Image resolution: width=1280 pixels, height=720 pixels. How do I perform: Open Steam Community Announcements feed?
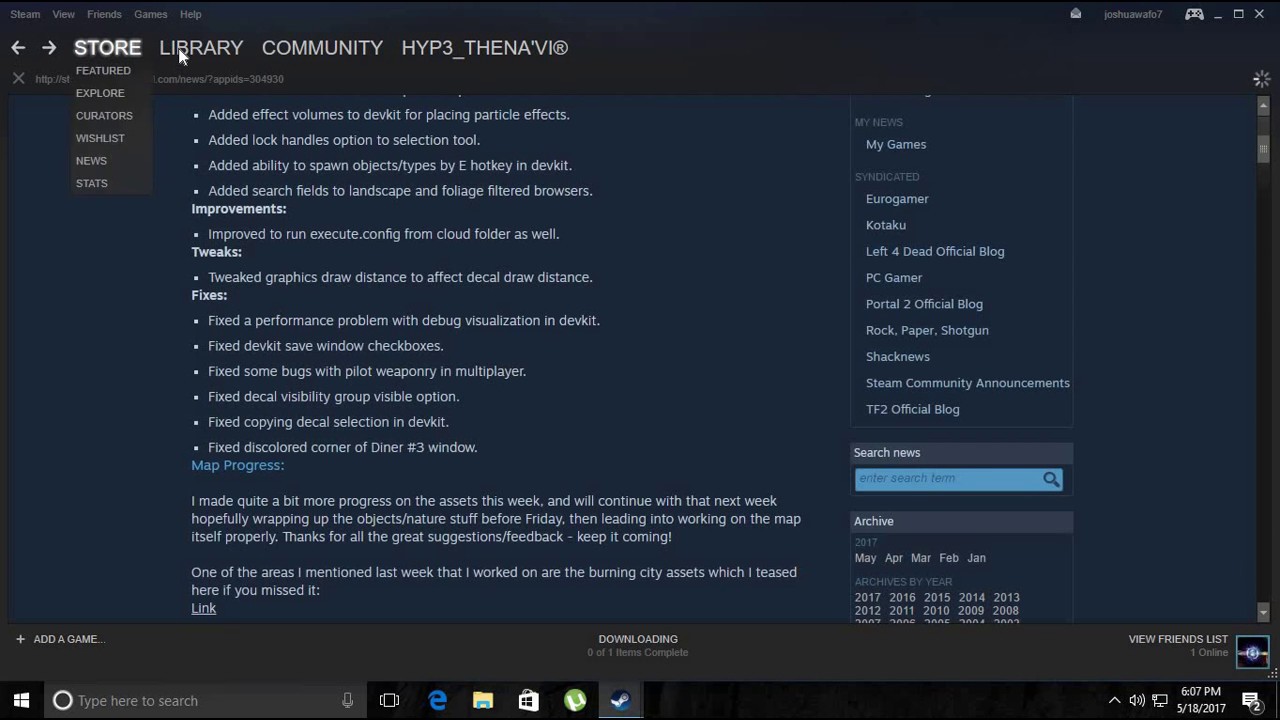tap(968, 383)
